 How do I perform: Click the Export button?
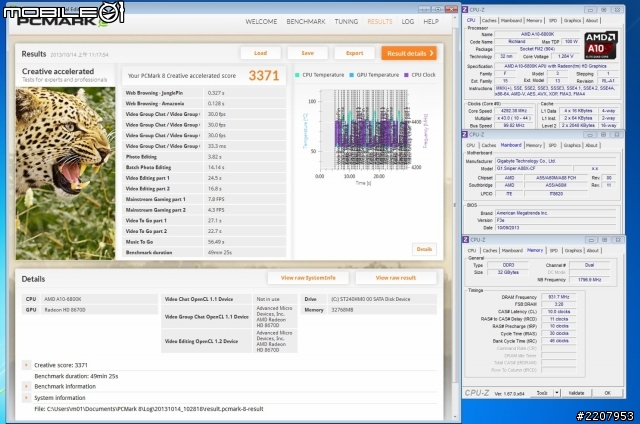point(354,53)
